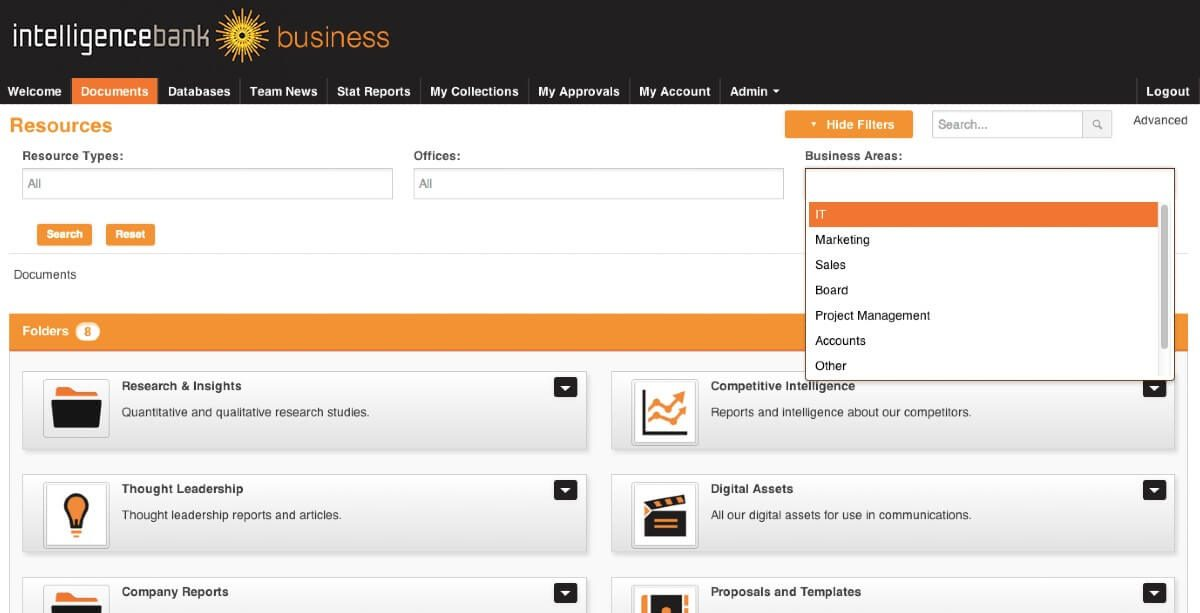Expand Thought Leadership options arrow
Screen dimensions: 1200x613
(x=566, y=490)
